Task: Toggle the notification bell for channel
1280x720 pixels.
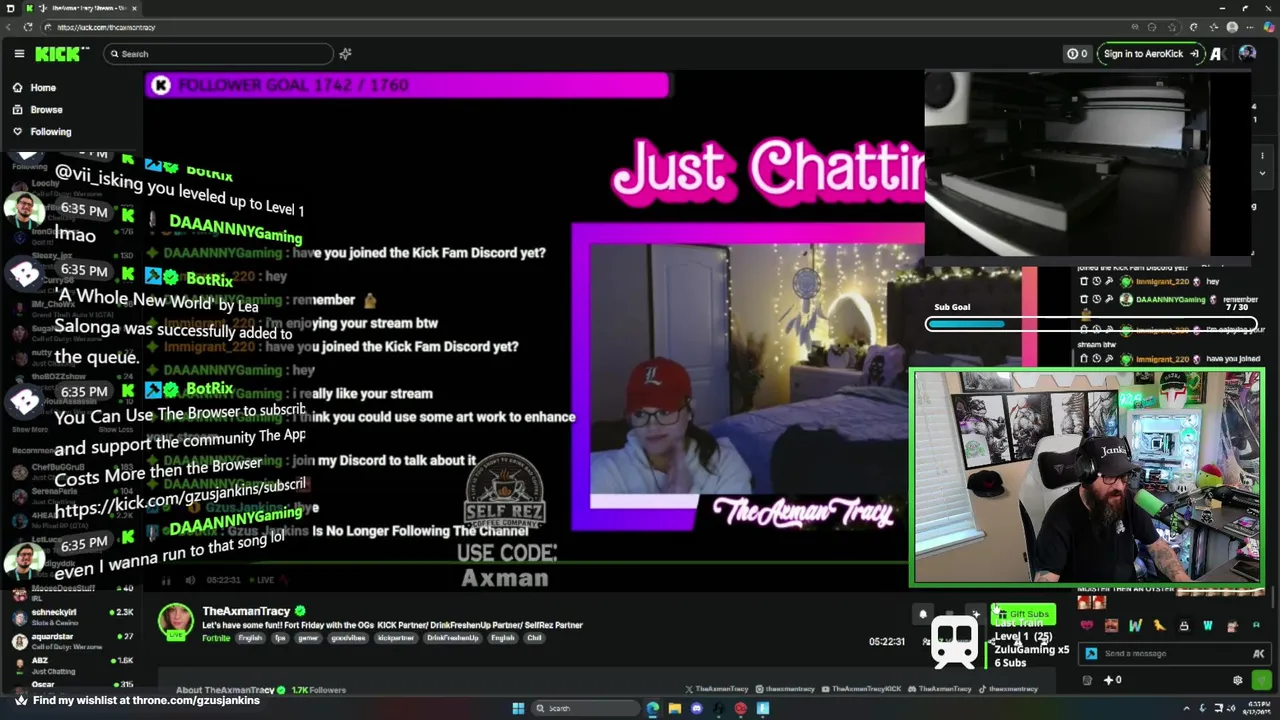Action: tap(923, 615)
